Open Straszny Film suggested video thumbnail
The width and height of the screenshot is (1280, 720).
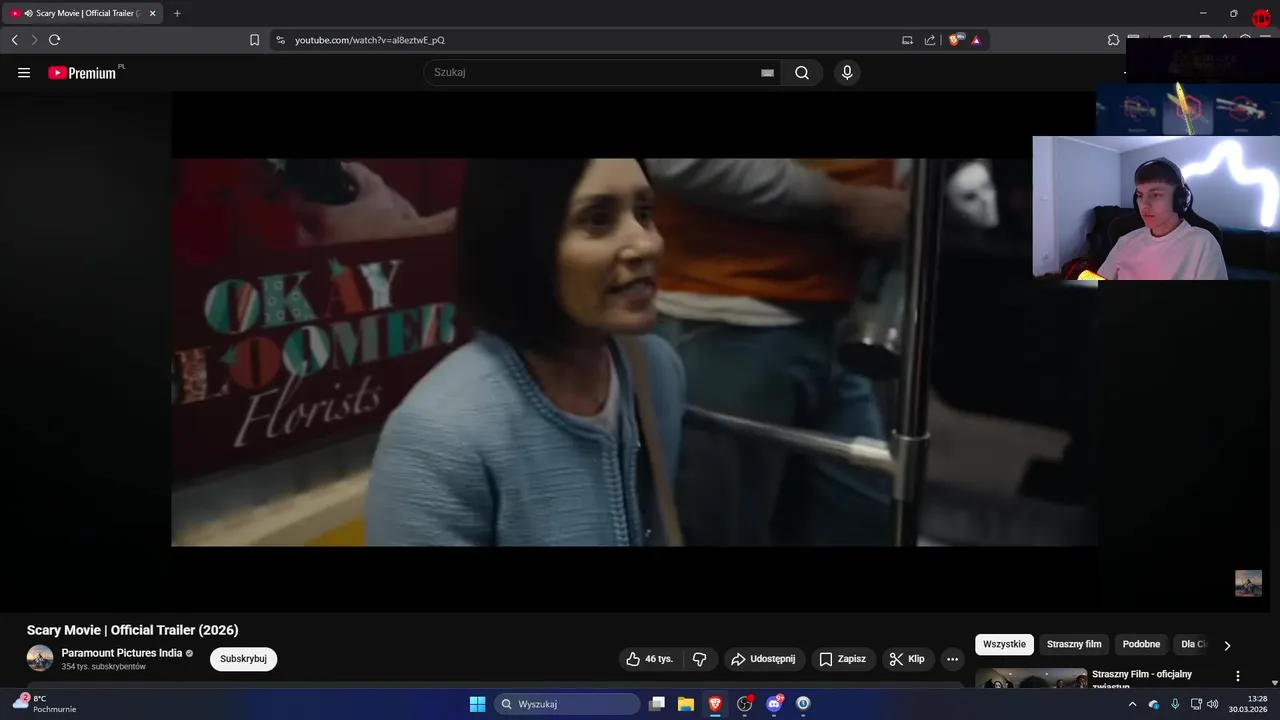click(1031, 679)
